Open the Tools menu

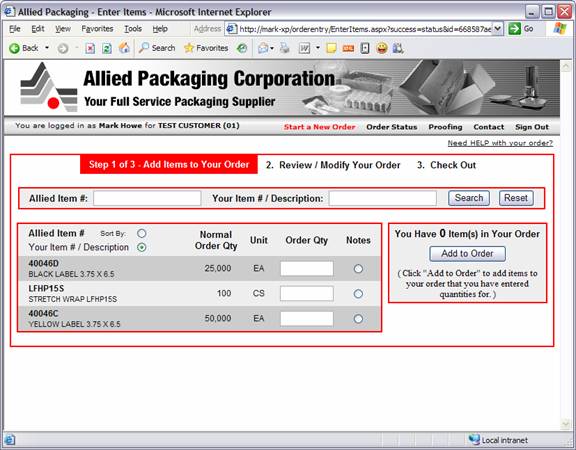(133, 29)
